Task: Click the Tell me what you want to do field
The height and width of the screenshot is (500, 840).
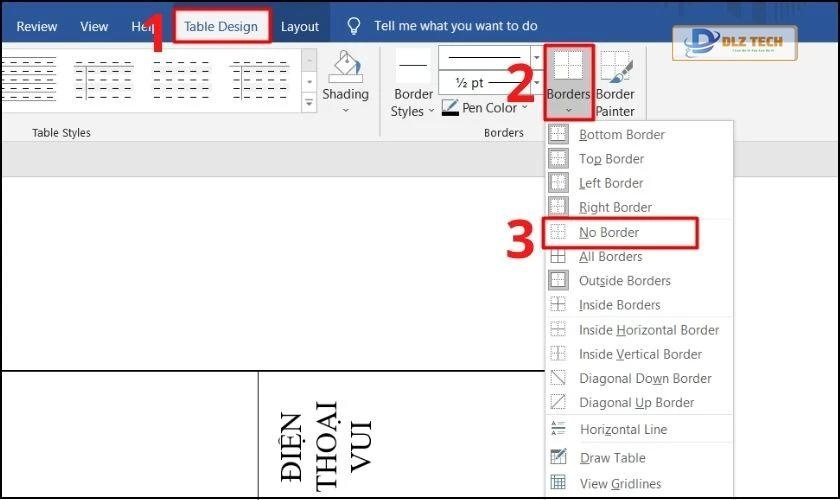Action: tap(455, 26)
